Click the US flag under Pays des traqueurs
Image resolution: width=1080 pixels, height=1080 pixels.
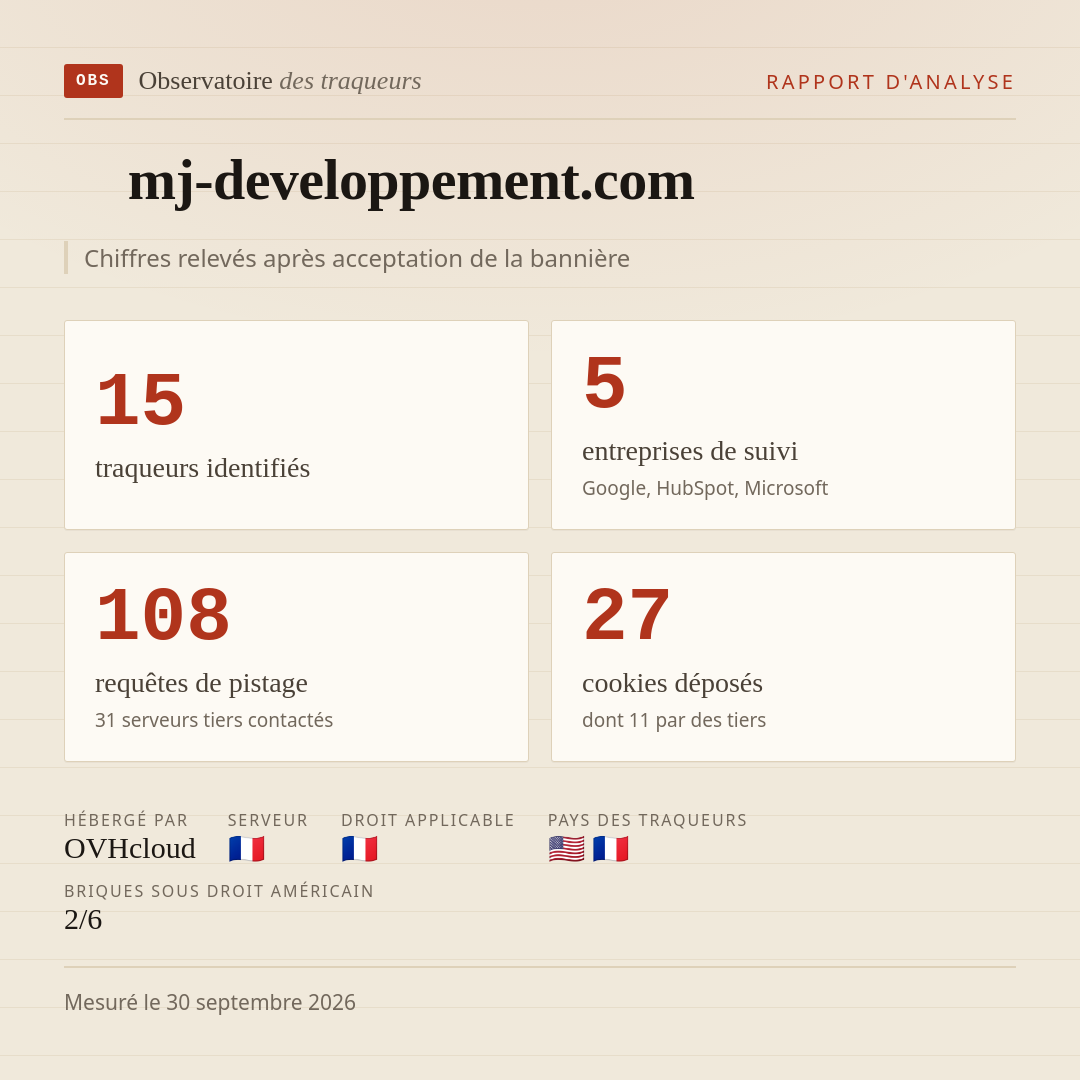click(566, 849)
